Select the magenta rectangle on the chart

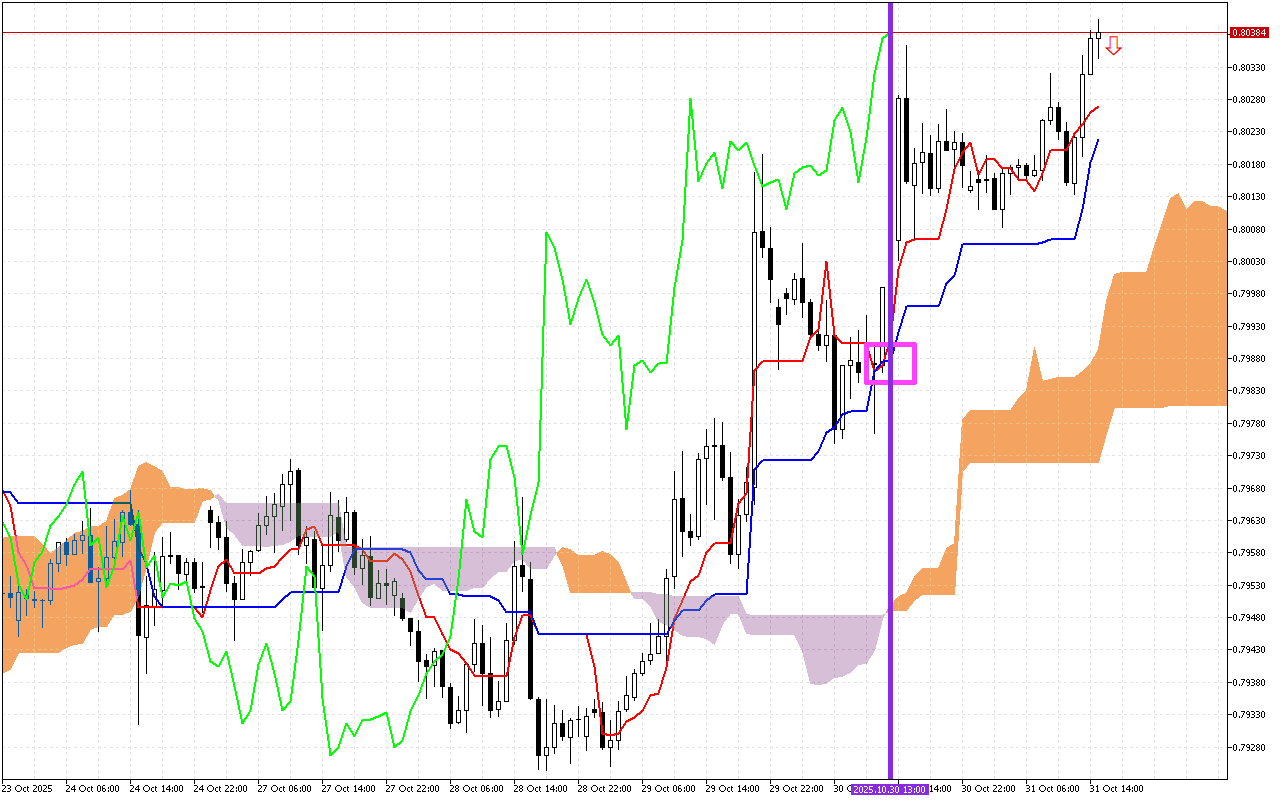coord(890,345)
